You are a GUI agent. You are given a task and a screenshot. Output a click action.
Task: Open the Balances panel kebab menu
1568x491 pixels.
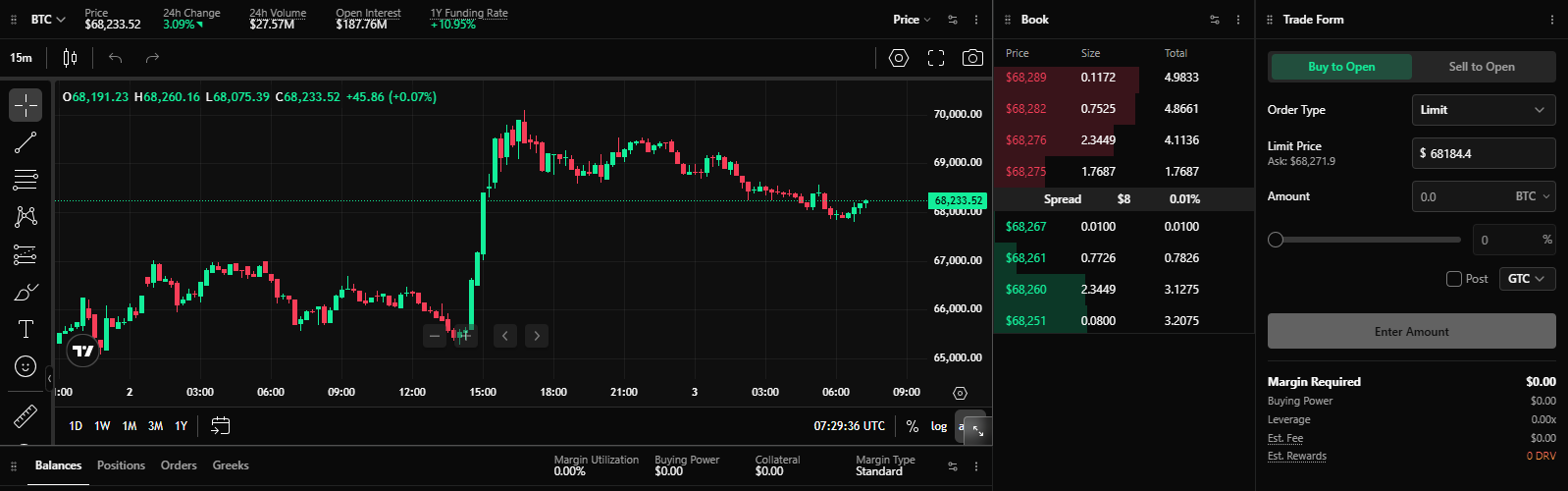(976, 465)
